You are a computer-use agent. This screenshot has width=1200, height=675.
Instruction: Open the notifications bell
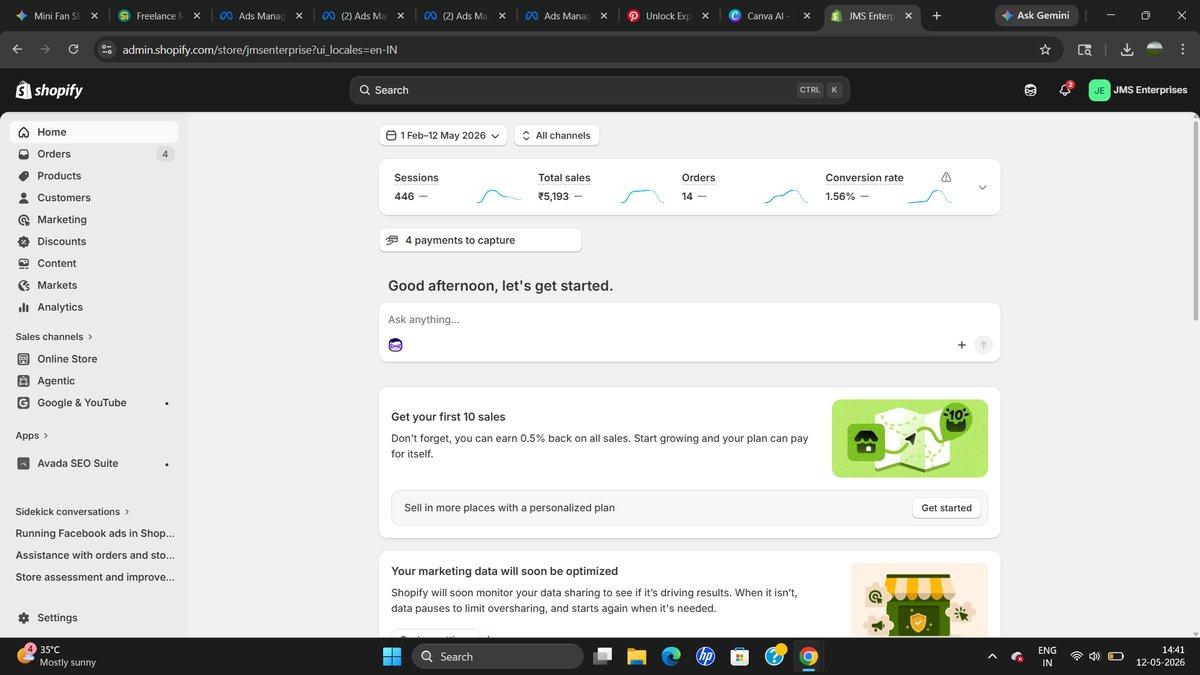tap(1065, 90)
